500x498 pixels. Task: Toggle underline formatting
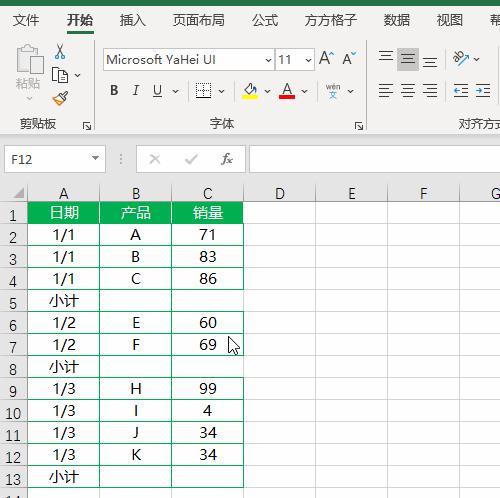click(157, 90)
